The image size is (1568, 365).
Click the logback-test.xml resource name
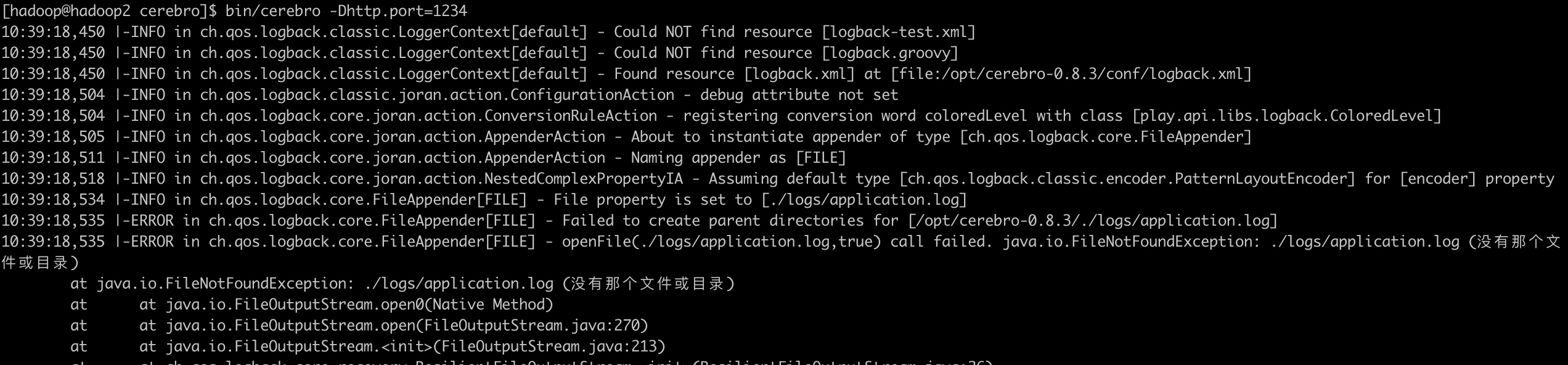(899, 32)
